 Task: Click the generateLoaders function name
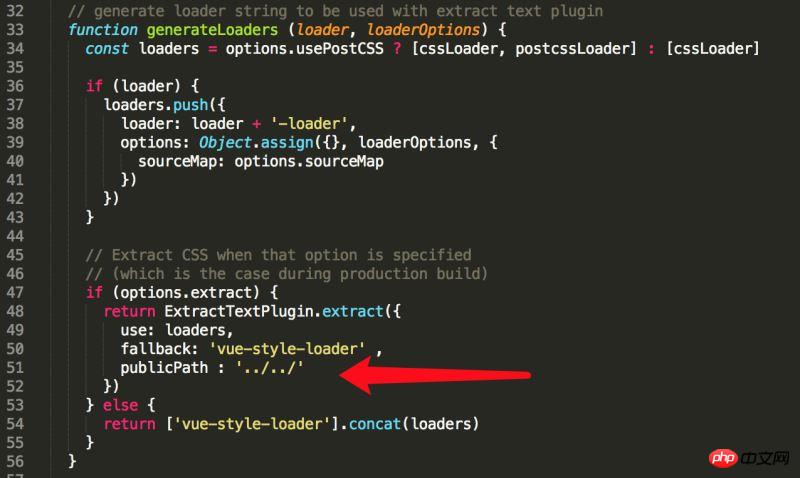point(212,30)
